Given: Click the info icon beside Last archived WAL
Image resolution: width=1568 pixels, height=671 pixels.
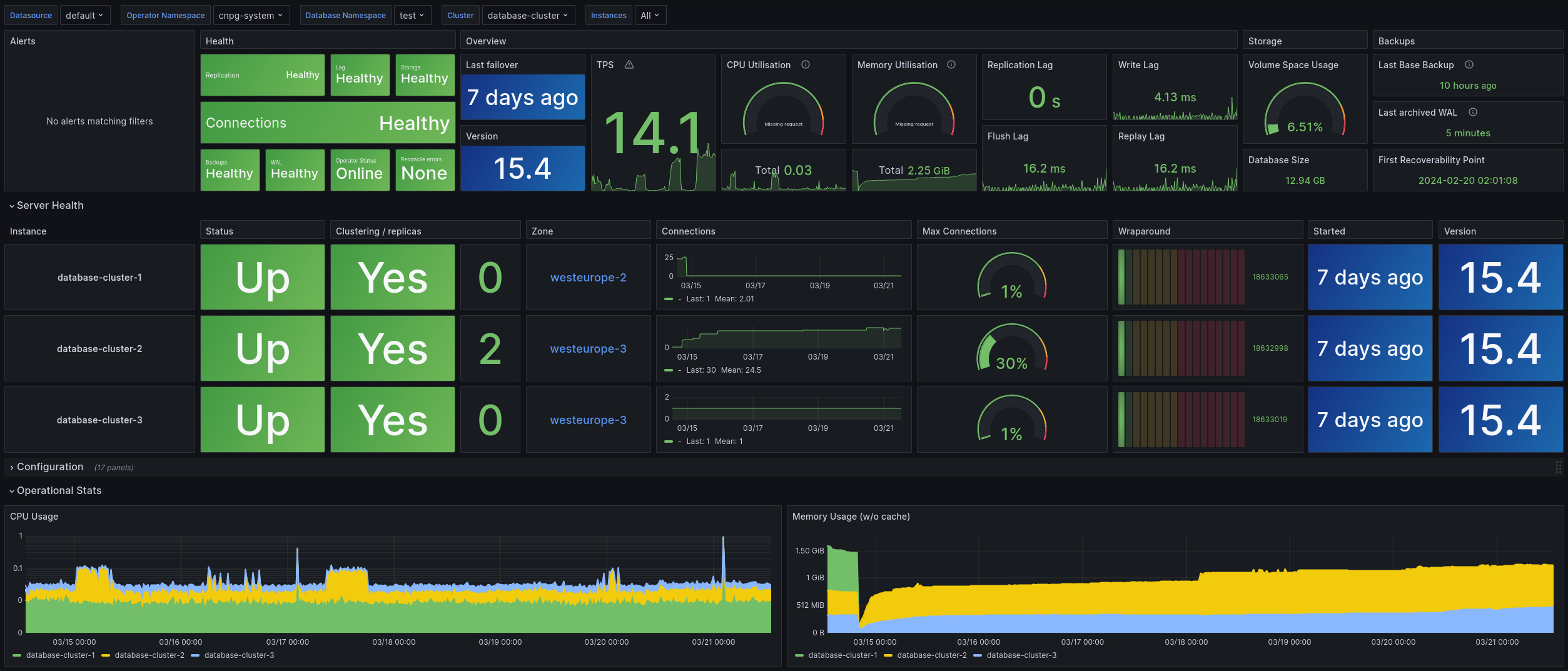Looking at the screenshot, I should 1474,112.
